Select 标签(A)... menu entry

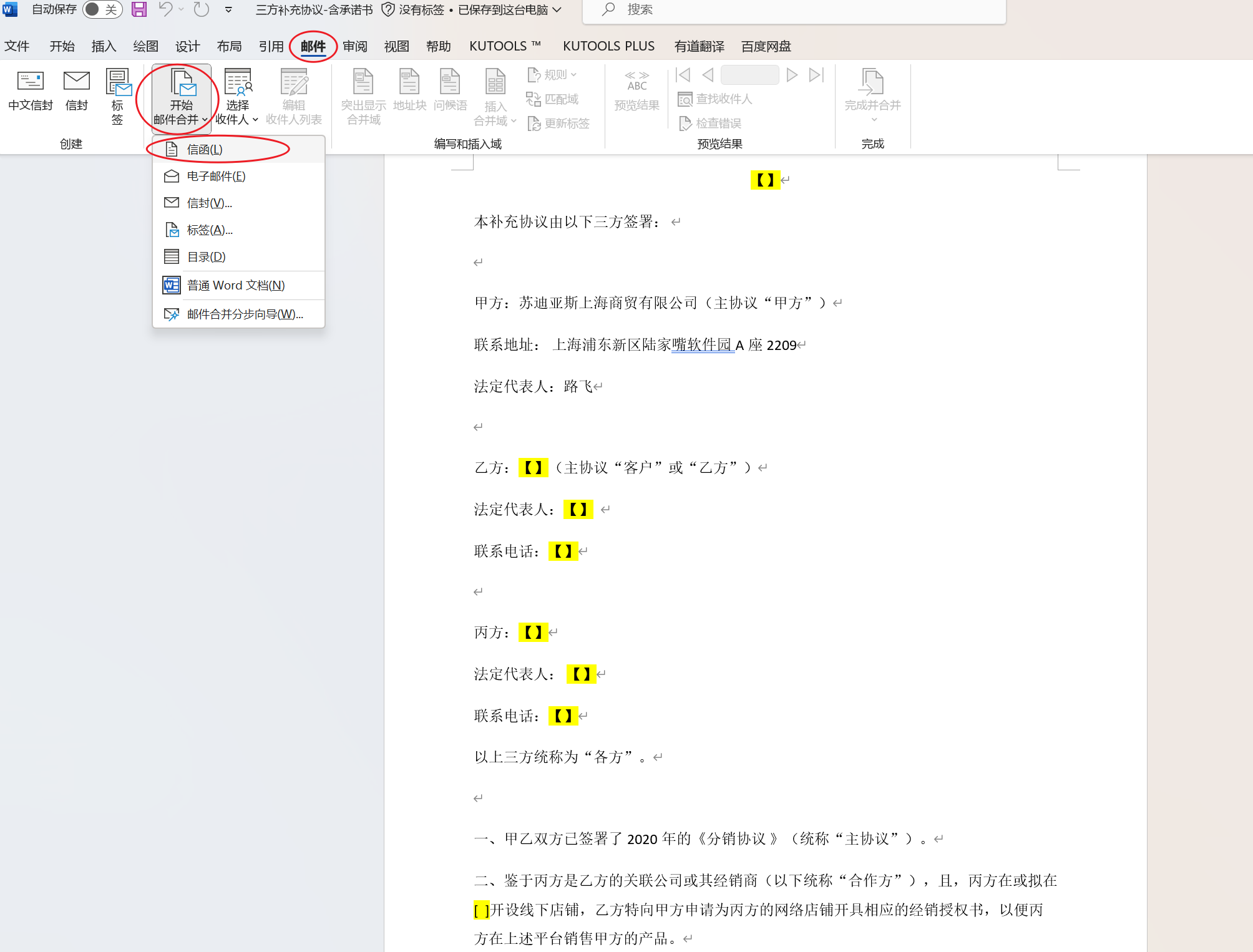[238, 230]
